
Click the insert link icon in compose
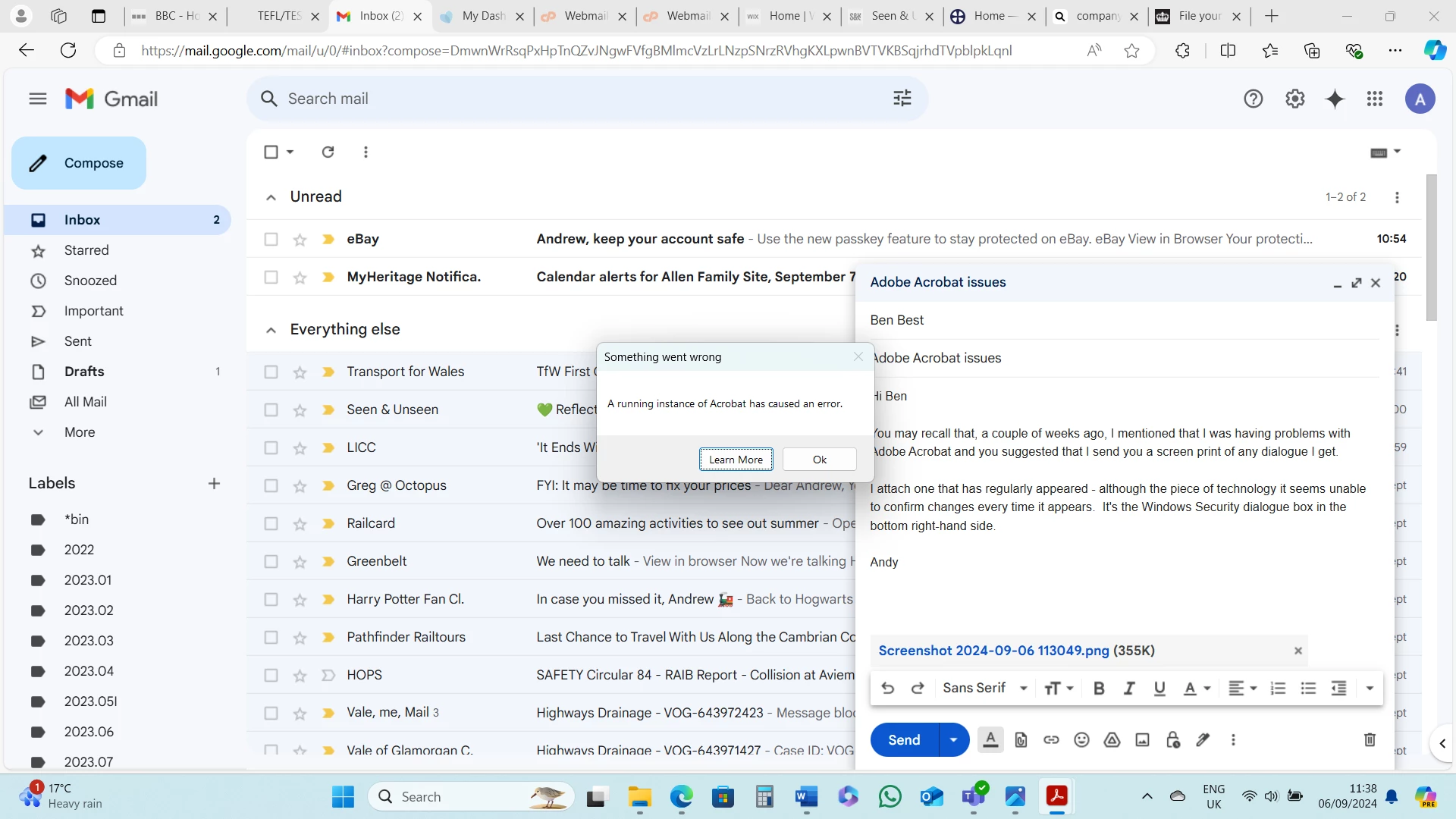coord(1051,740)
